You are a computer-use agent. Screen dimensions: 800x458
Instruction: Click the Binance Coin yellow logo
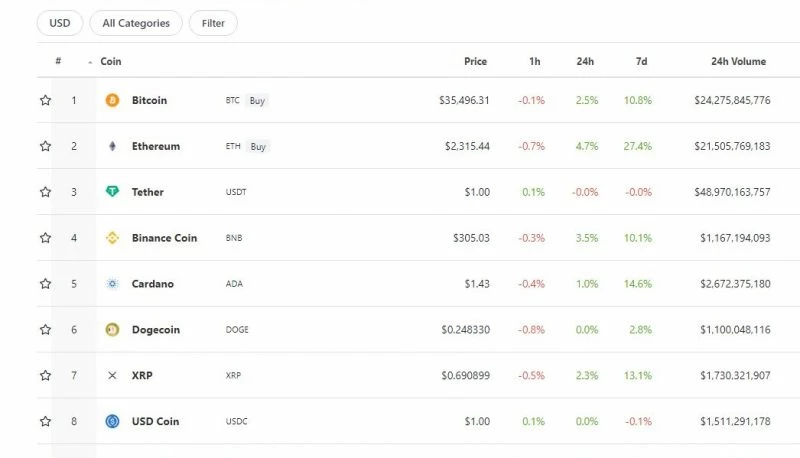[x=112, y=238]
